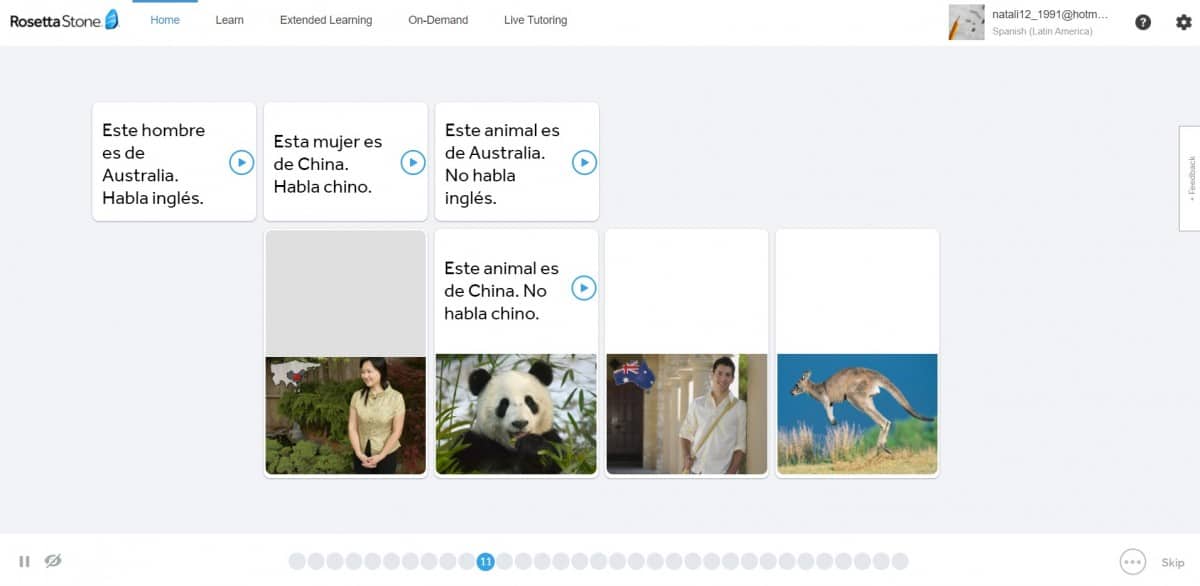Click the Spanish (Latin America) language label
Viewport: 1200px width, 586px height.
pyautogui.click(x=1042, y=31)
